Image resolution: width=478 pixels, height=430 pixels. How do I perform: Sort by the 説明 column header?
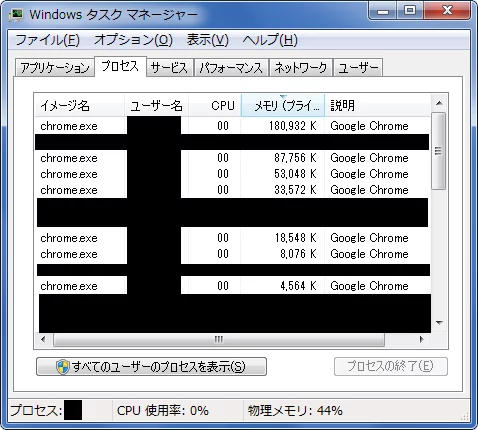377,106
